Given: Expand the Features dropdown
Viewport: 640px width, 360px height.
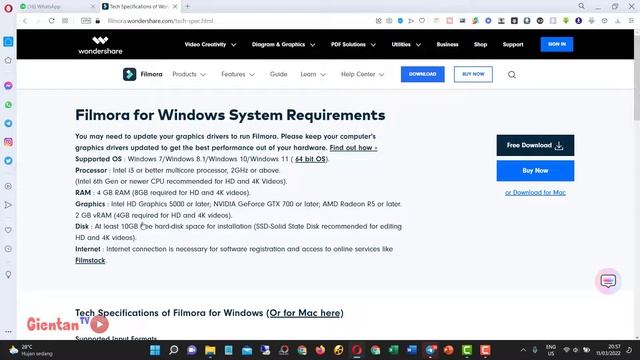Looking at the screenshot, I should point(238,74).
